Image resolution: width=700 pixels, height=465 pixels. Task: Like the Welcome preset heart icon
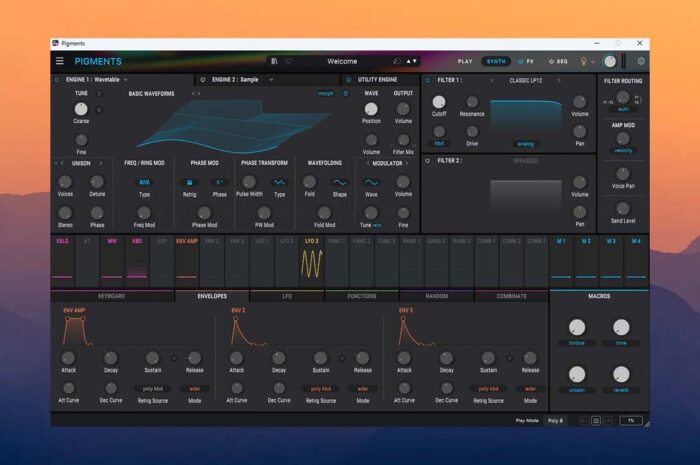click(289, 61)
